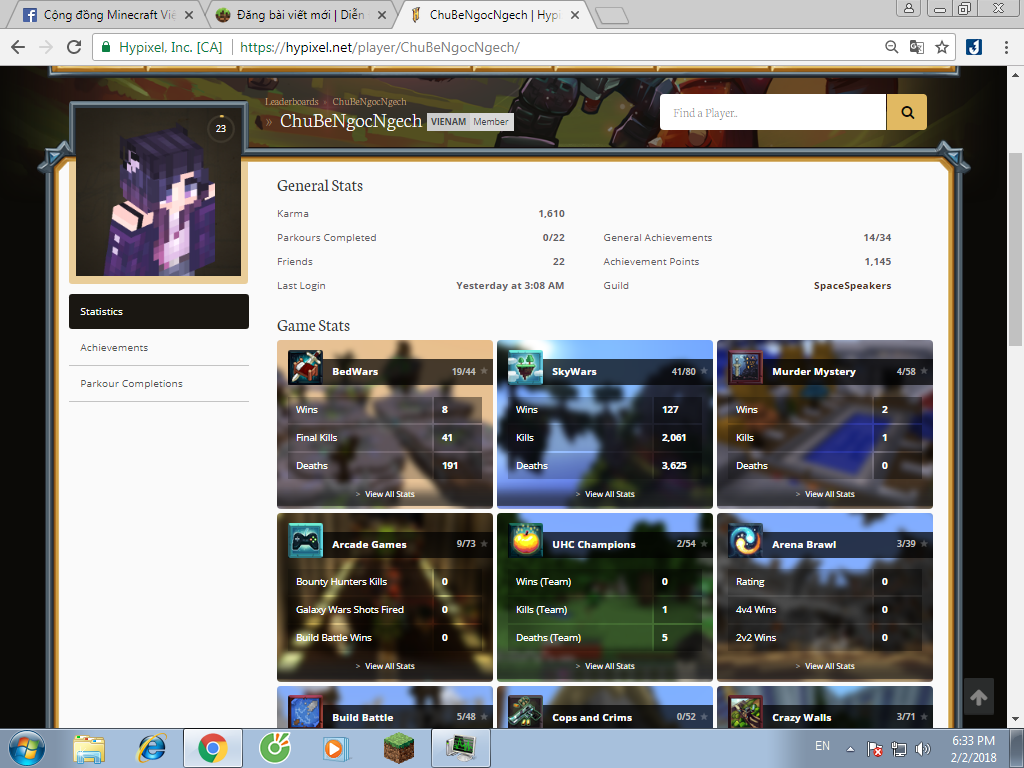The image size is (1024, 768).
Task: Click the Find a Player search field
Action: pyautogui.click(x=773, y=112)
